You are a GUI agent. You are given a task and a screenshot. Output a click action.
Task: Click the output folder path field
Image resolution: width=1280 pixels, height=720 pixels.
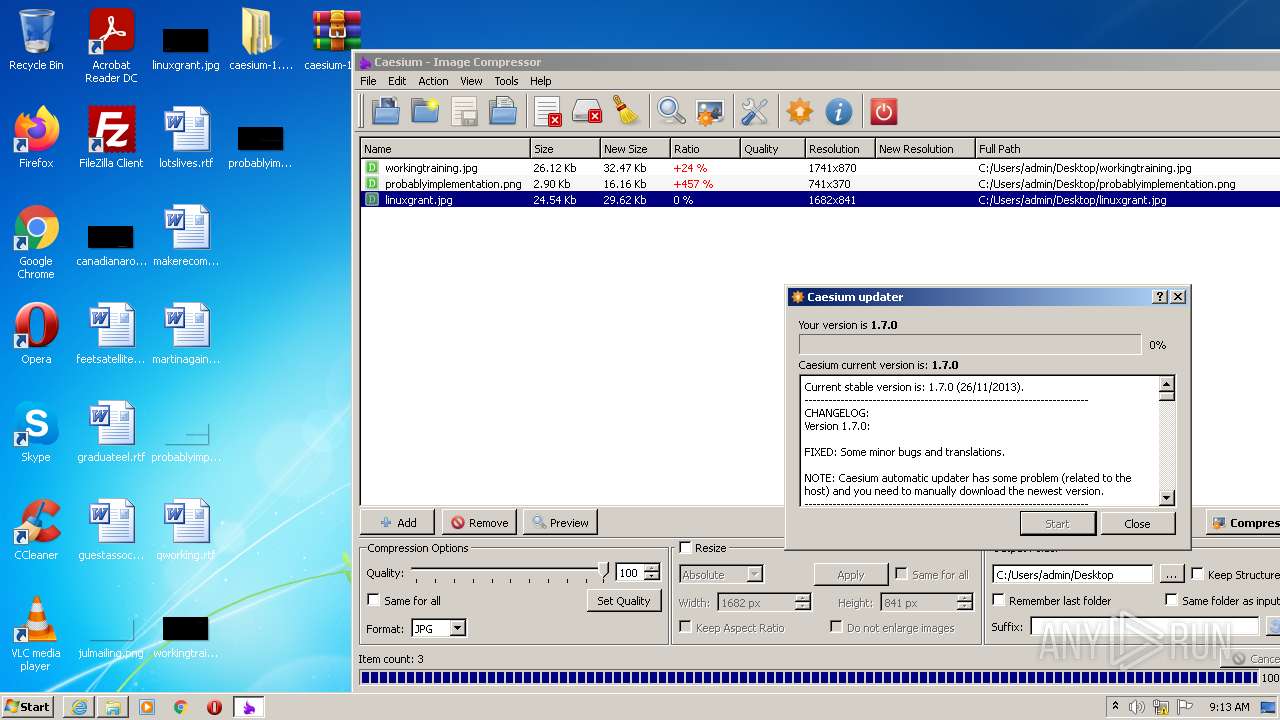[x=1072, y=574]
